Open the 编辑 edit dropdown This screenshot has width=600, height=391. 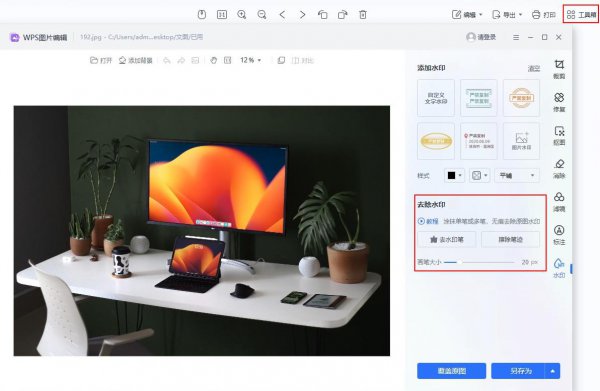tap(467, 15)
